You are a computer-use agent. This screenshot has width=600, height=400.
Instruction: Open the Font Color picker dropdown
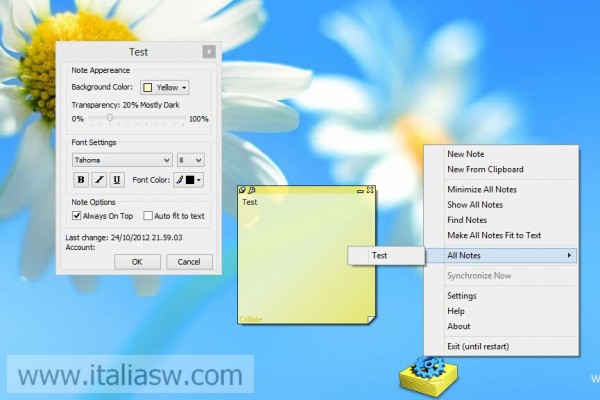[188, 180]
